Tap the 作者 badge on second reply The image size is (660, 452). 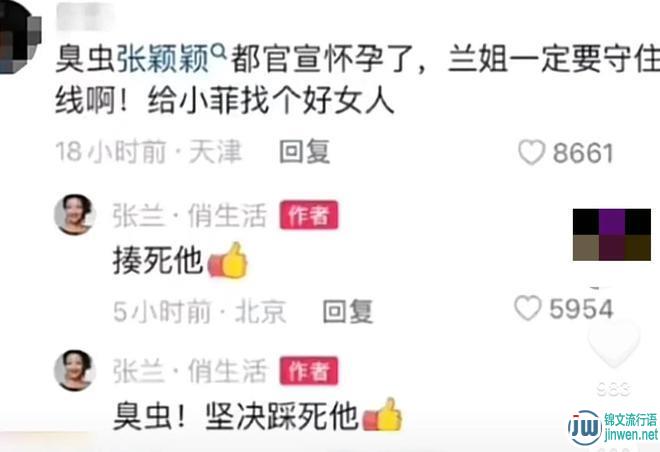[309, 371]
